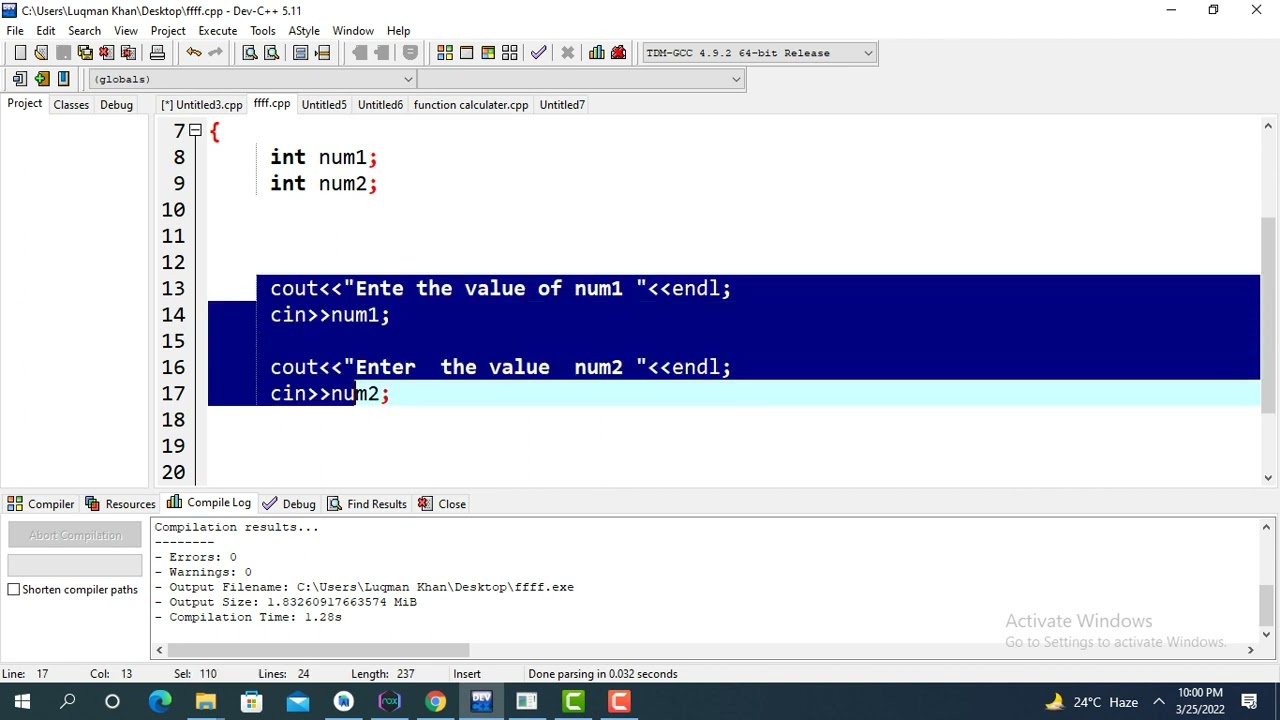
Task: Click the Goto line toolbar icon
Action: 322,53
